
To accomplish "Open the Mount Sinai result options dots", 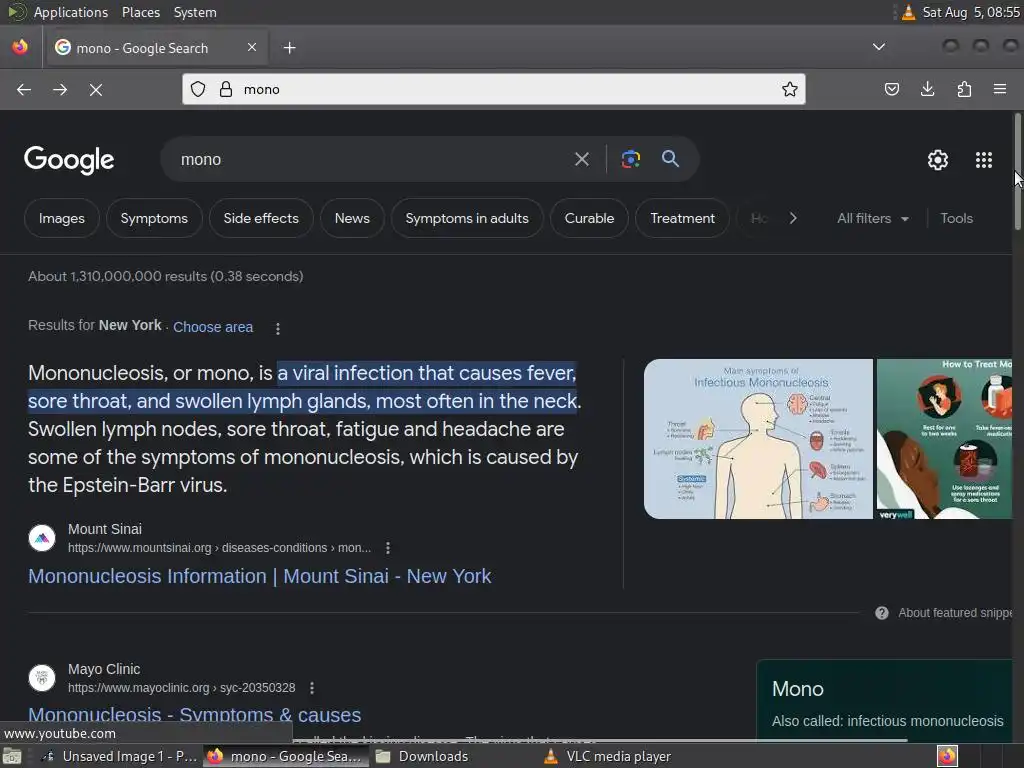I will [388, 548].
